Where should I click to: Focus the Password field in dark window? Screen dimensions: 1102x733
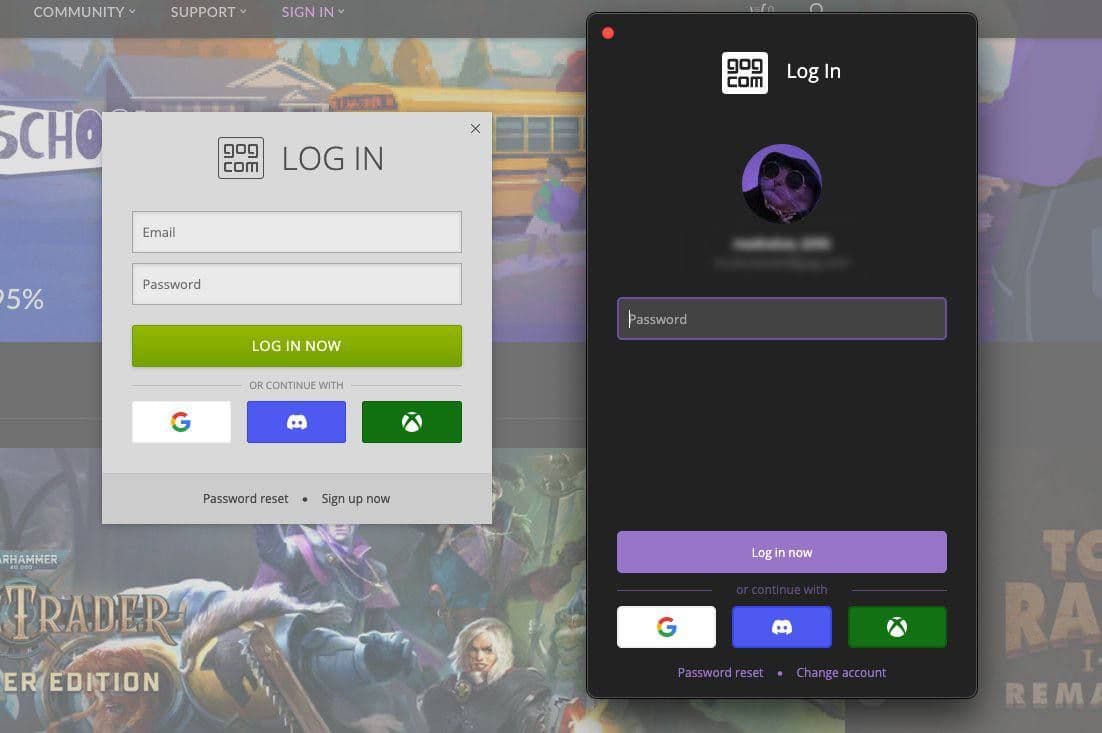[x=782, y=318]
